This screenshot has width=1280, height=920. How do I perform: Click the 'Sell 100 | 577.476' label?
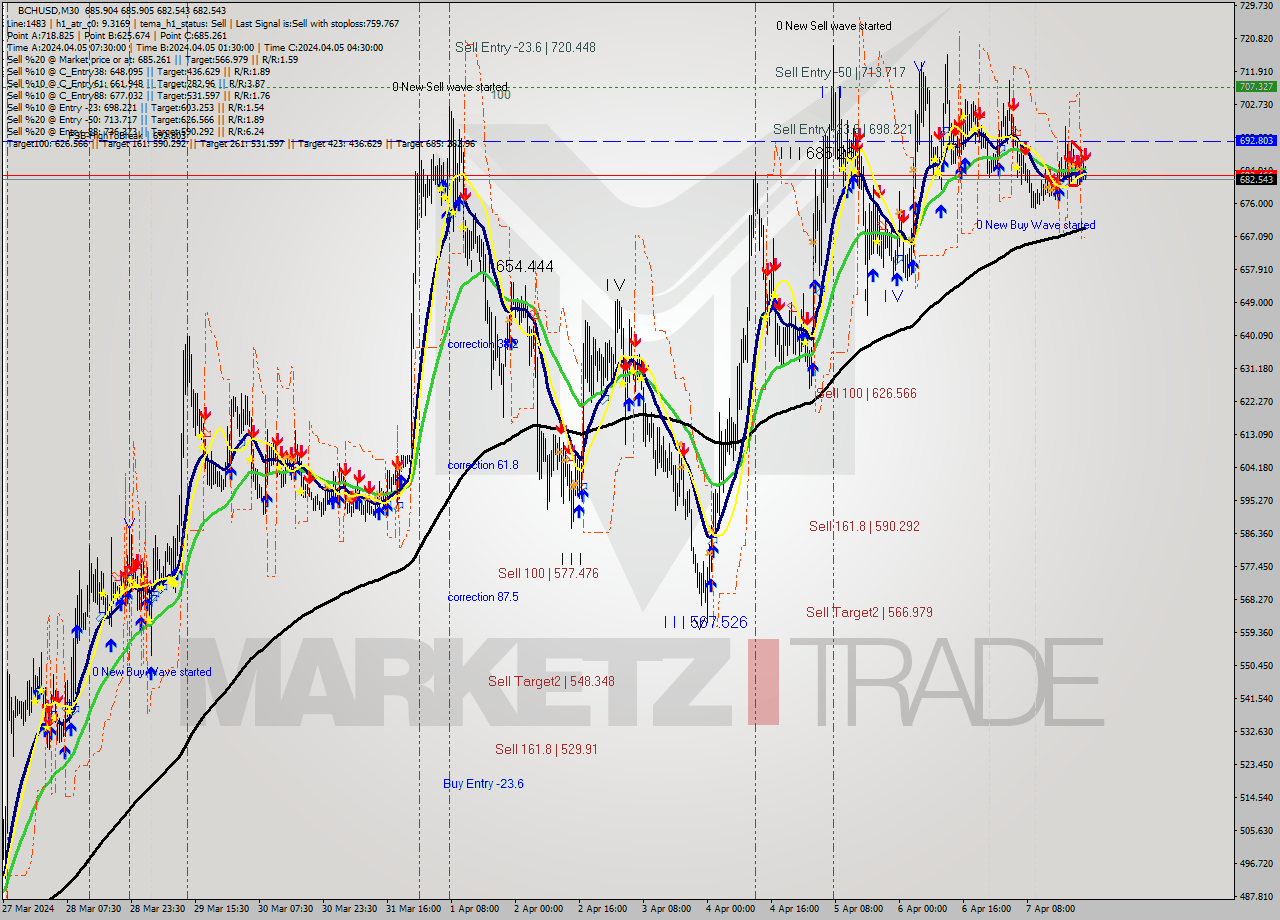[548, 573]
